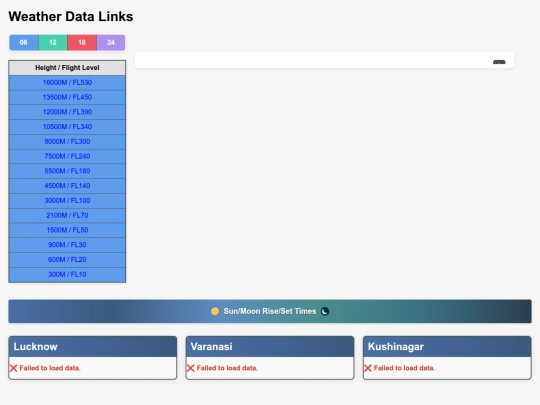Select the 06 hour tab
Screen dimensions: 540x405
(23, 42)
